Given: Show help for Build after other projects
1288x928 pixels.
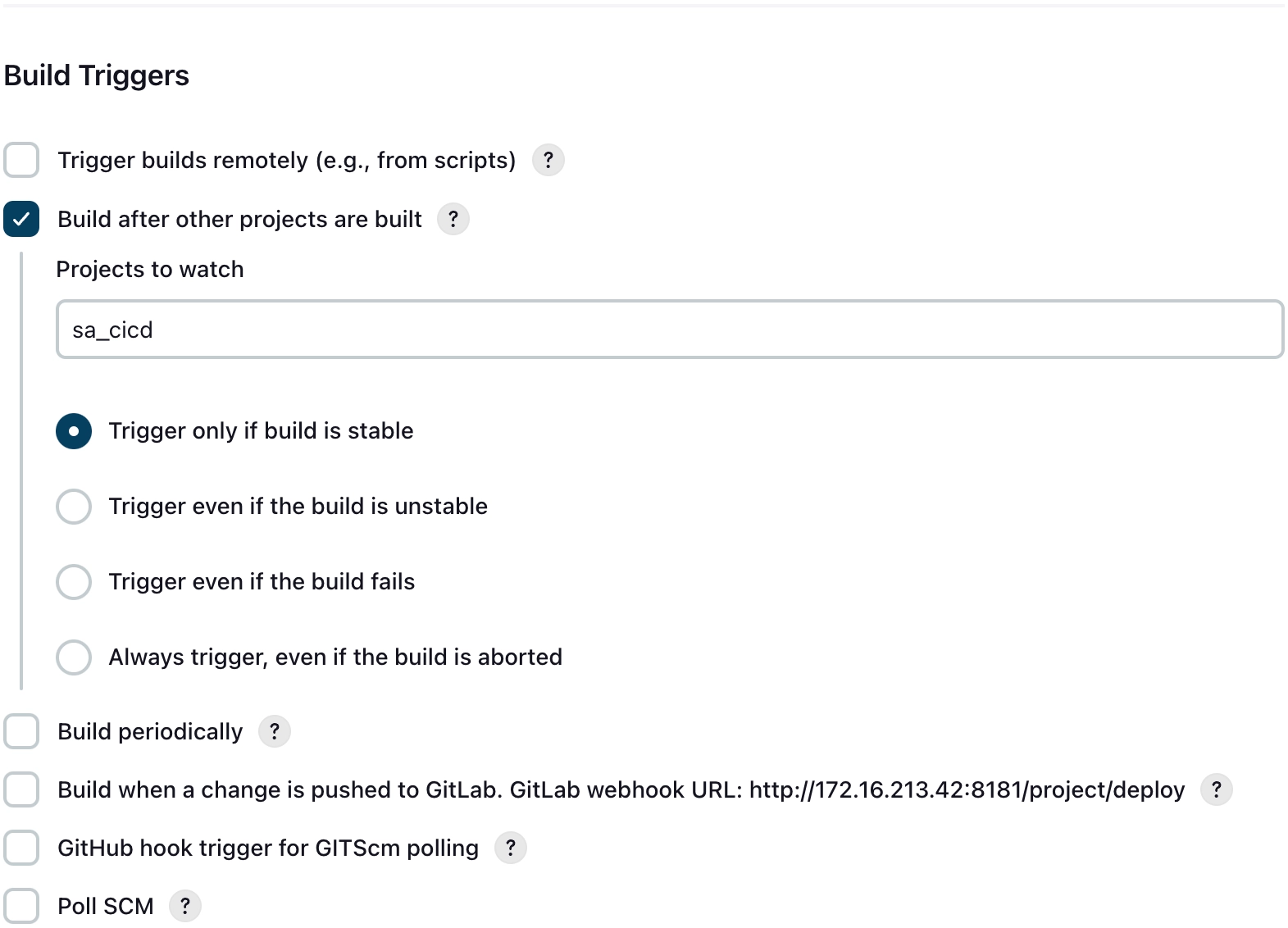Looking at the screenshot, I should point(453,219).
